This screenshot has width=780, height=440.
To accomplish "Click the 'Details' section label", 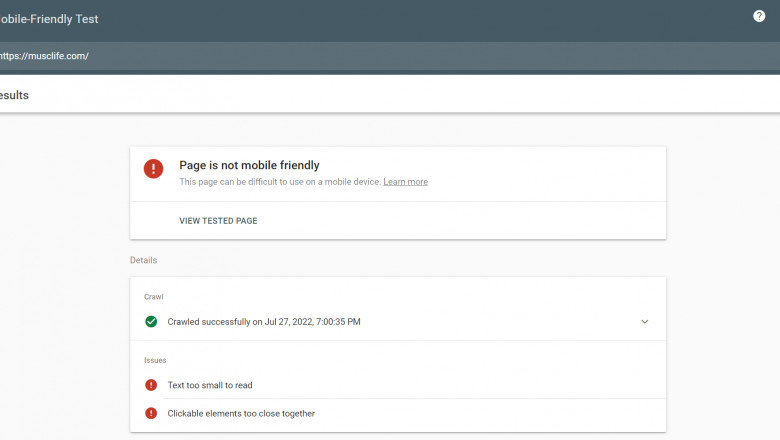I will click(143, 260).
